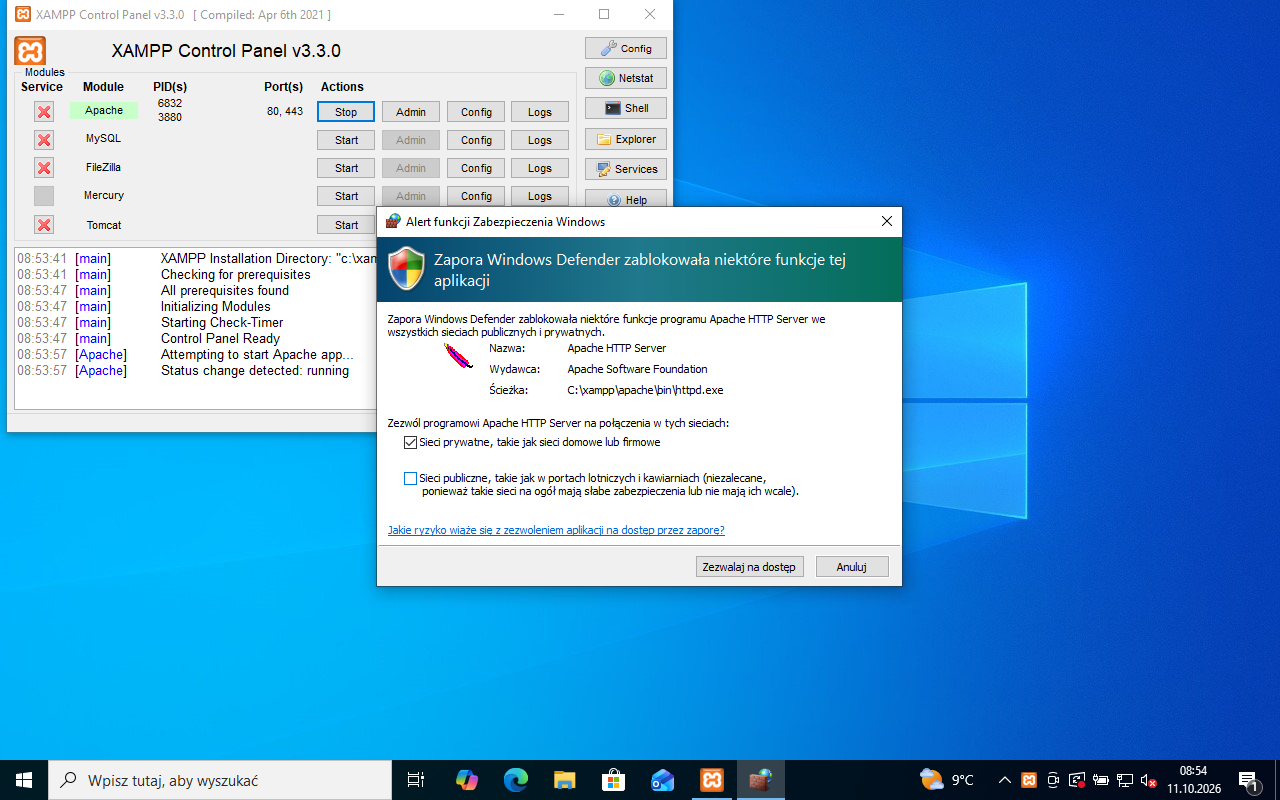Viewport: 1280px width, 800px height.
Task: Open XAMPP Help
Action: pos(626,199)
